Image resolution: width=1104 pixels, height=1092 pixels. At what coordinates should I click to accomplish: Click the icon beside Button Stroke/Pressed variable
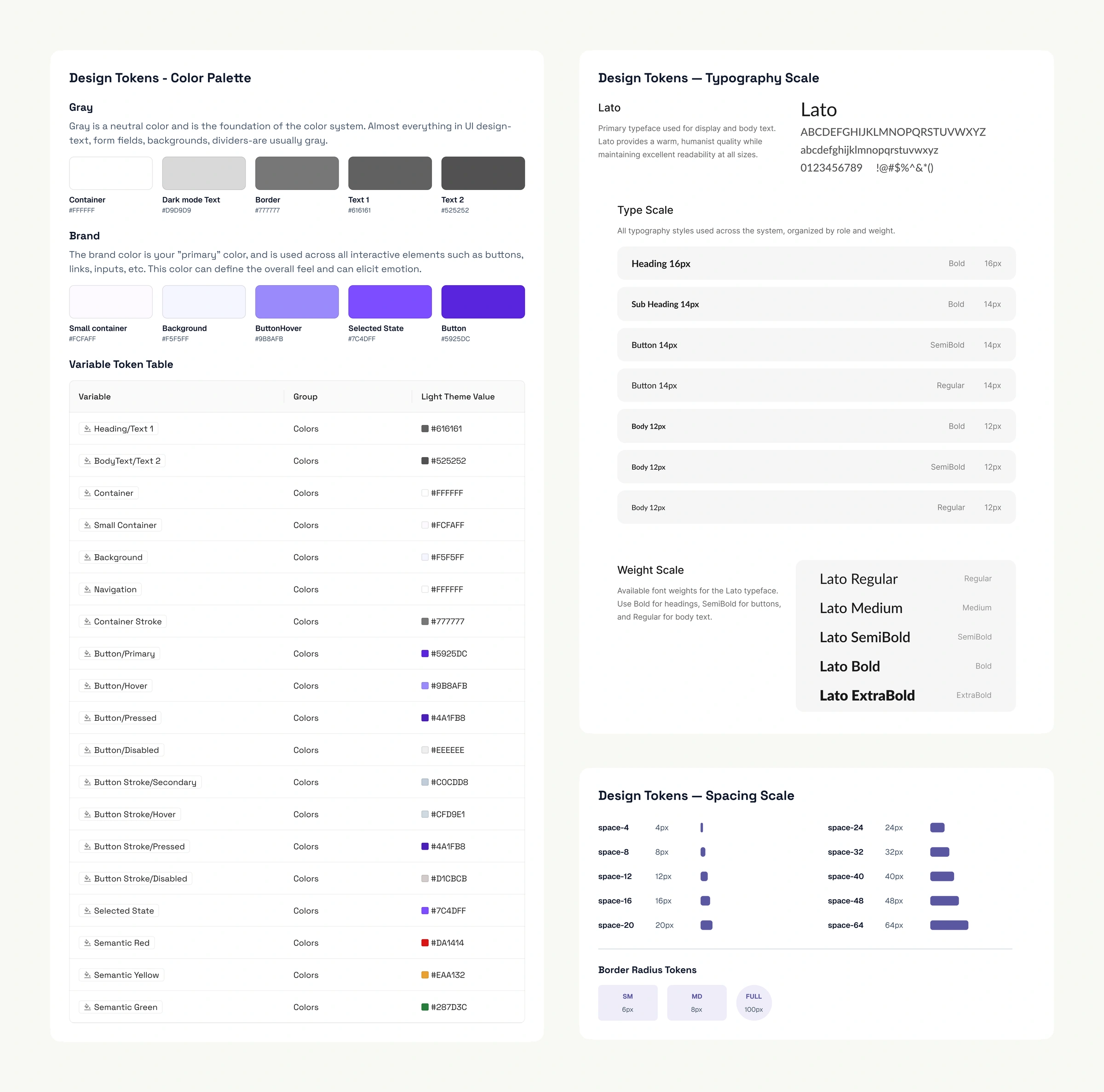pos(87,846)
